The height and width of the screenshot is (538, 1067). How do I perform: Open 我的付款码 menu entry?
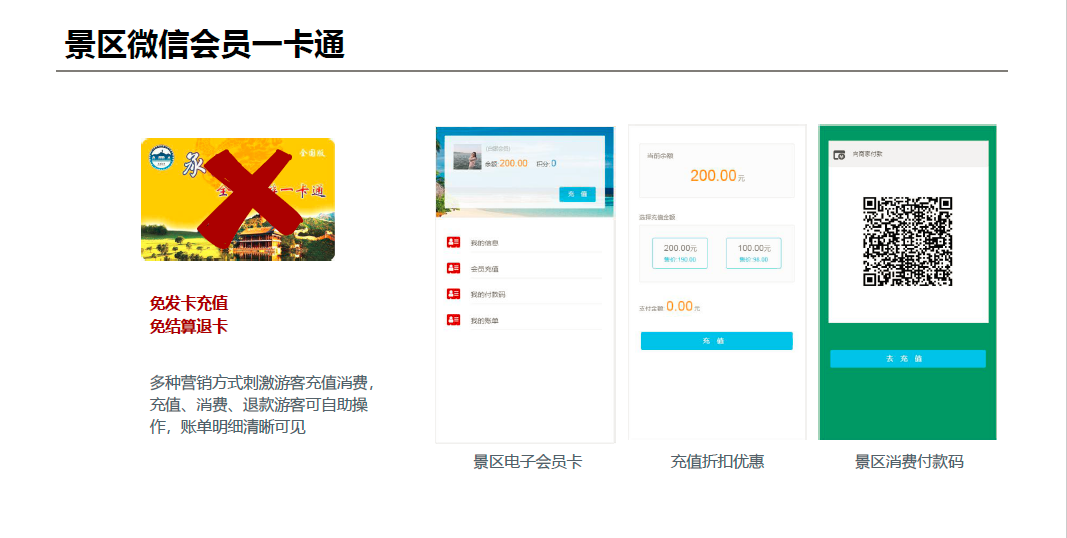487,295
